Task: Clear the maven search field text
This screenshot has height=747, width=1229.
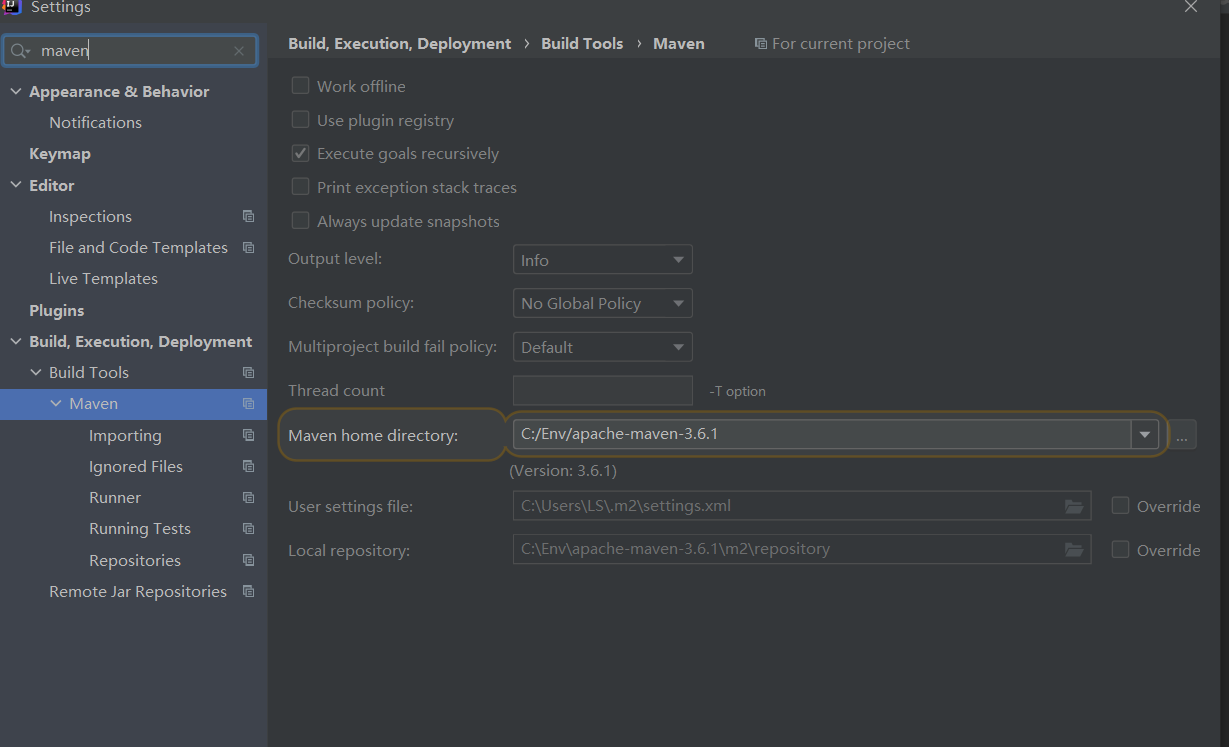Action: coord(239,51)
